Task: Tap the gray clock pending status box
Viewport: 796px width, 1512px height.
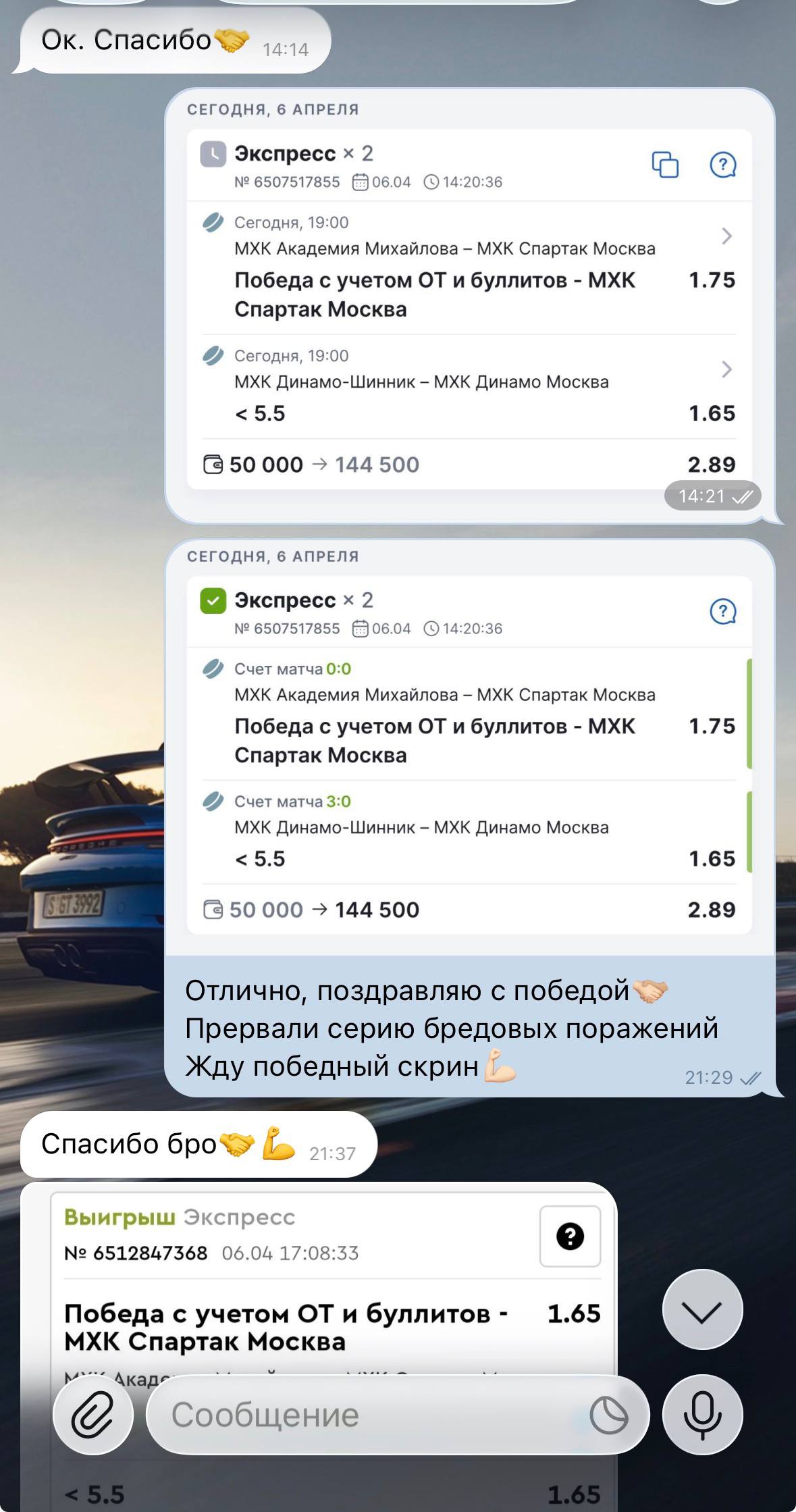Action: [213, 154]
